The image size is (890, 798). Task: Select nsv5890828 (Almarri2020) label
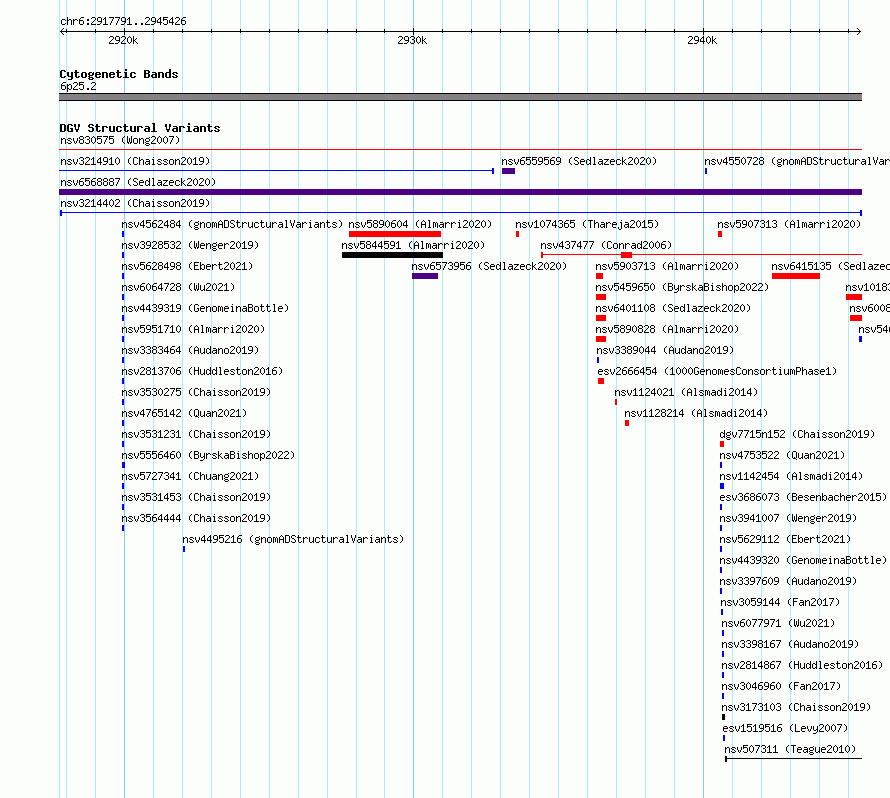click(x=667, y=329)
